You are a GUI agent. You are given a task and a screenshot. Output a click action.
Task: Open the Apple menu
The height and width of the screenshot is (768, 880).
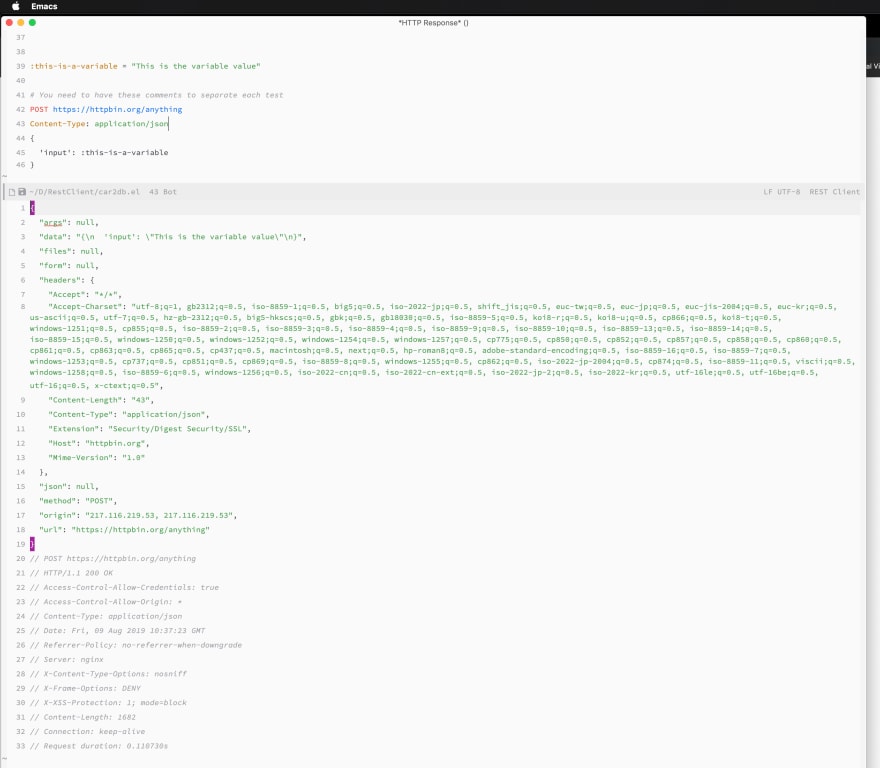[16, 6]
